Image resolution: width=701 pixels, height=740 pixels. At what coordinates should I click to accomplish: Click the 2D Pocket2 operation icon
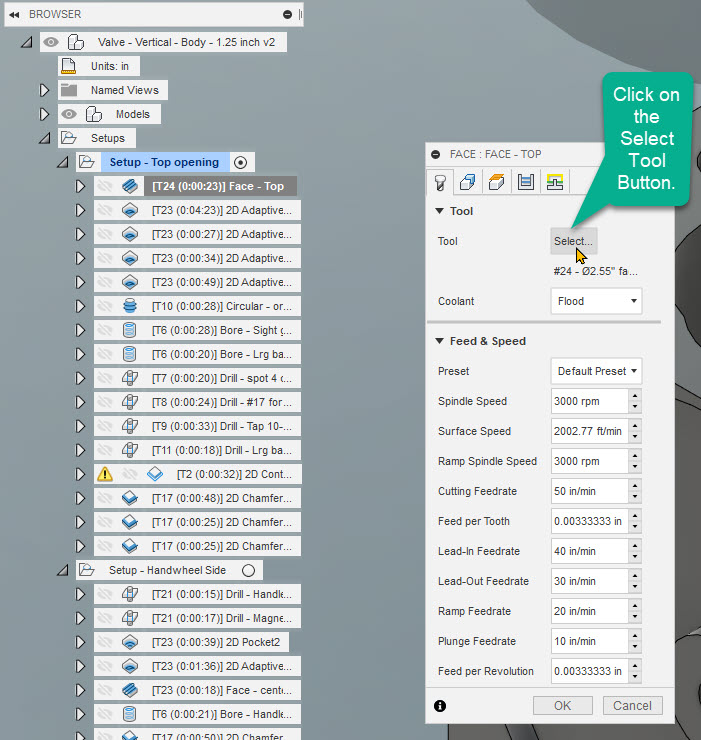point(130,642)
